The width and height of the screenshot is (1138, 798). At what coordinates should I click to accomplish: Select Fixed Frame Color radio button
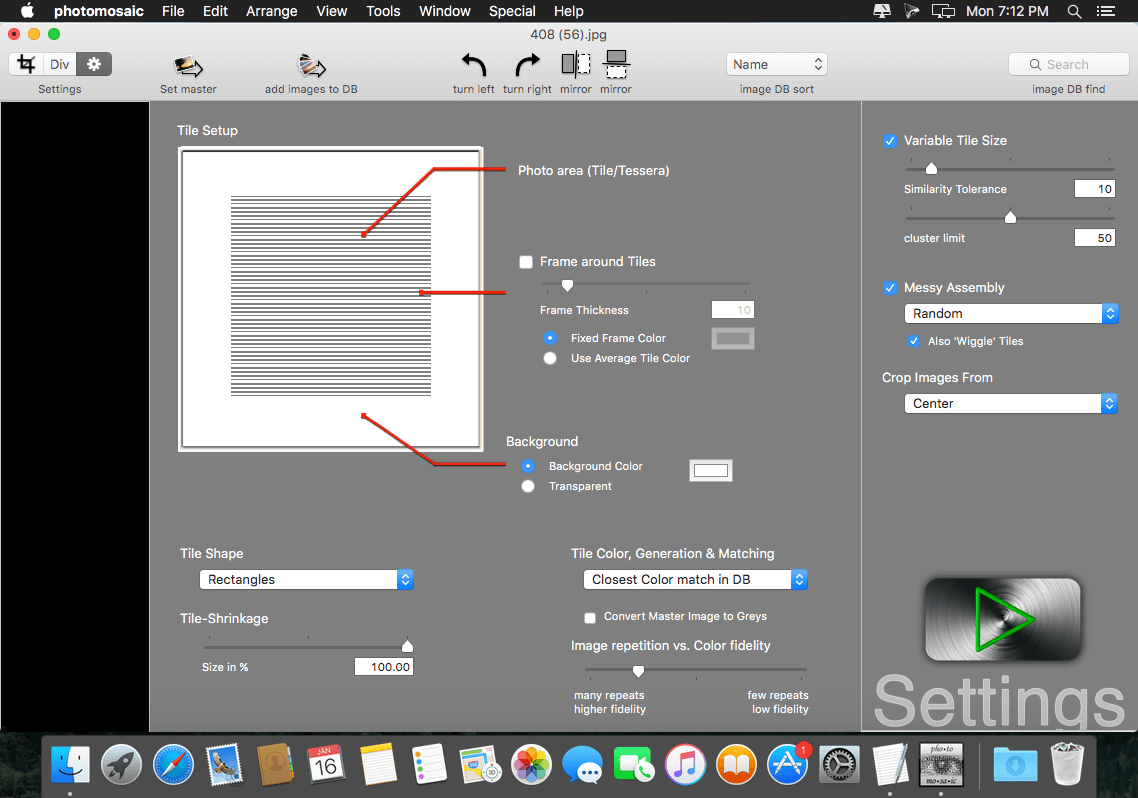(550, 338)
